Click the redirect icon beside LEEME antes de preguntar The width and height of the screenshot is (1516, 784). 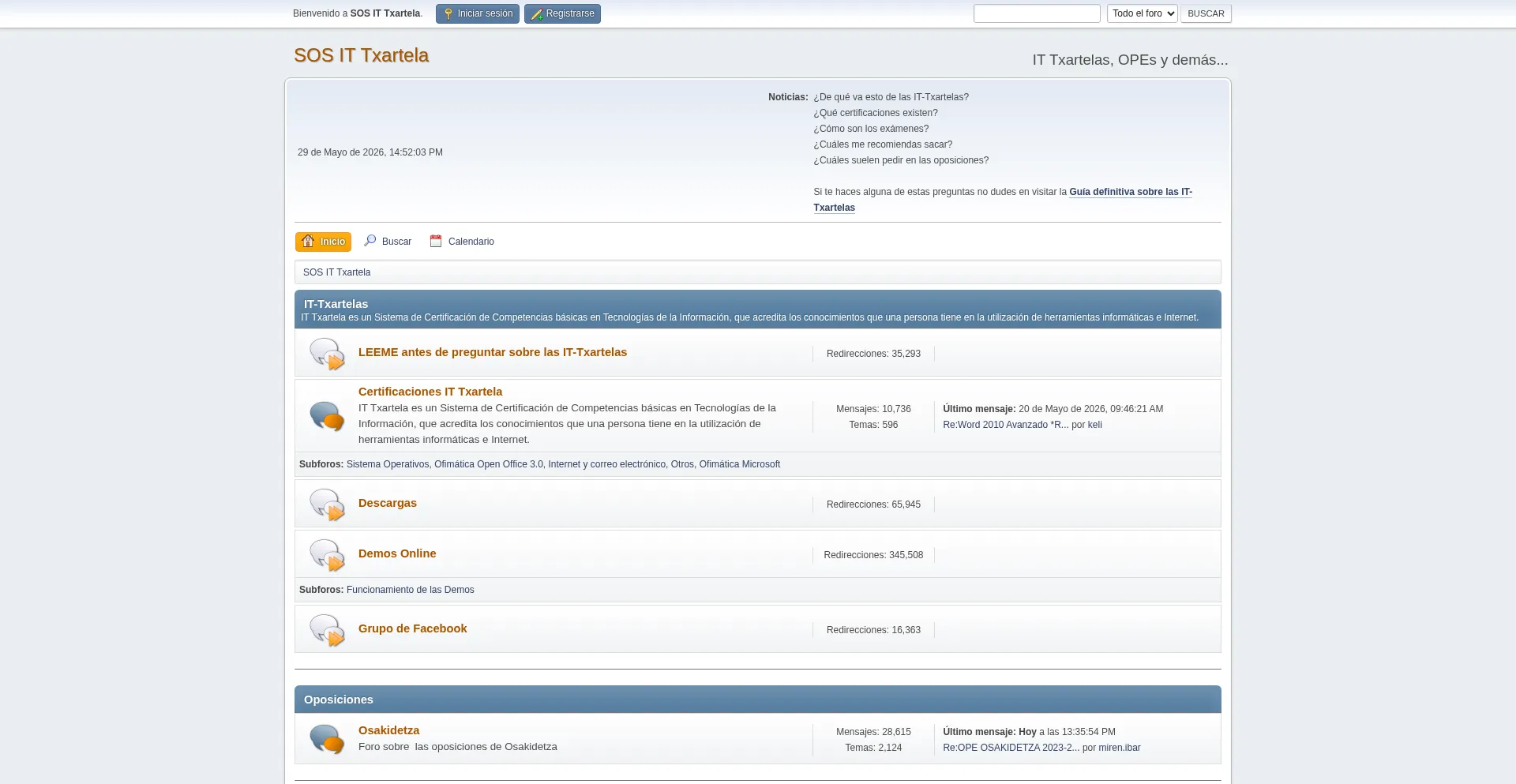point(327,354)
